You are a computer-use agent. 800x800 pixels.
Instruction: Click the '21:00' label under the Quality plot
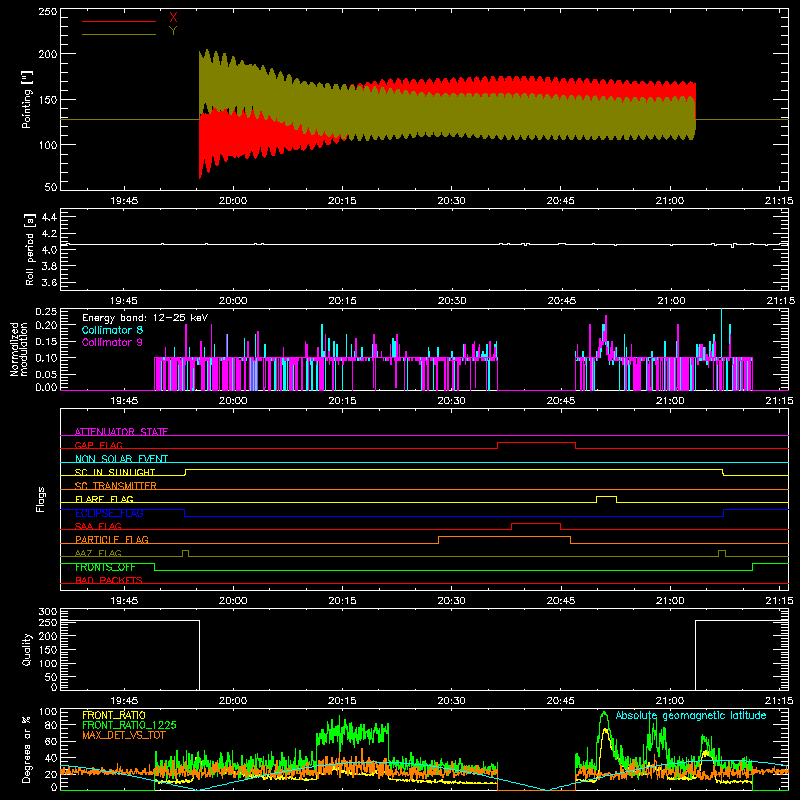point(670,701)
